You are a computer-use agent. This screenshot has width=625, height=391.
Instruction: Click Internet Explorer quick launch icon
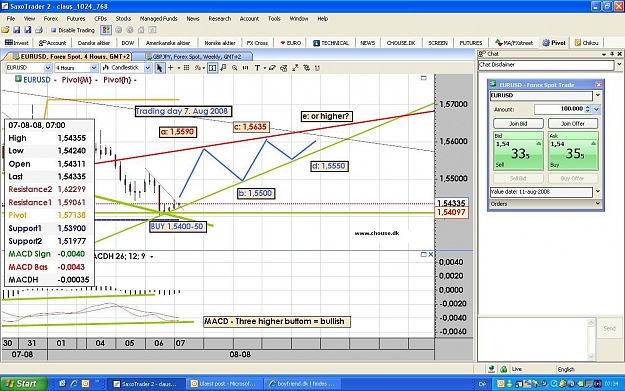tap(74, 383)
